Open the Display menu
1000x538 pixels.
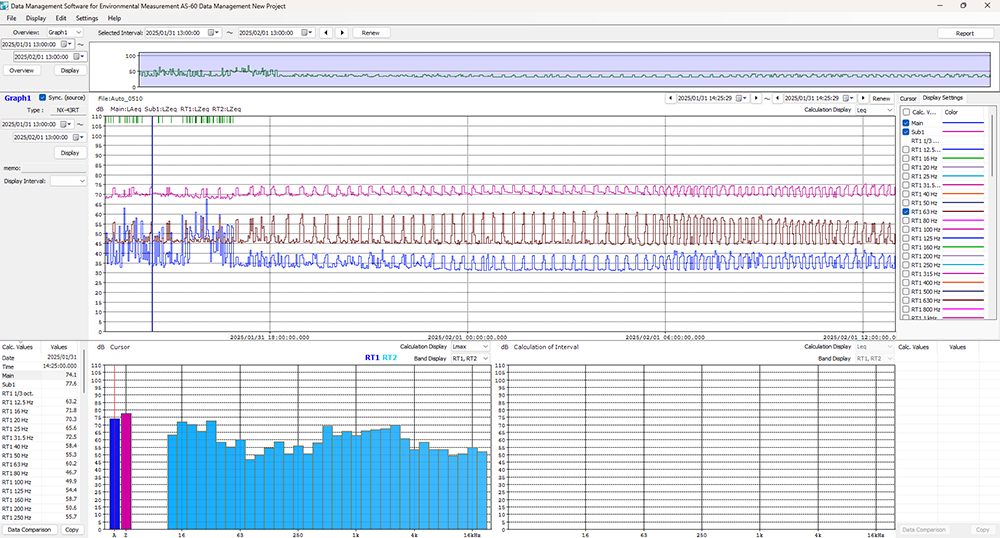click(x=36, y=18)
